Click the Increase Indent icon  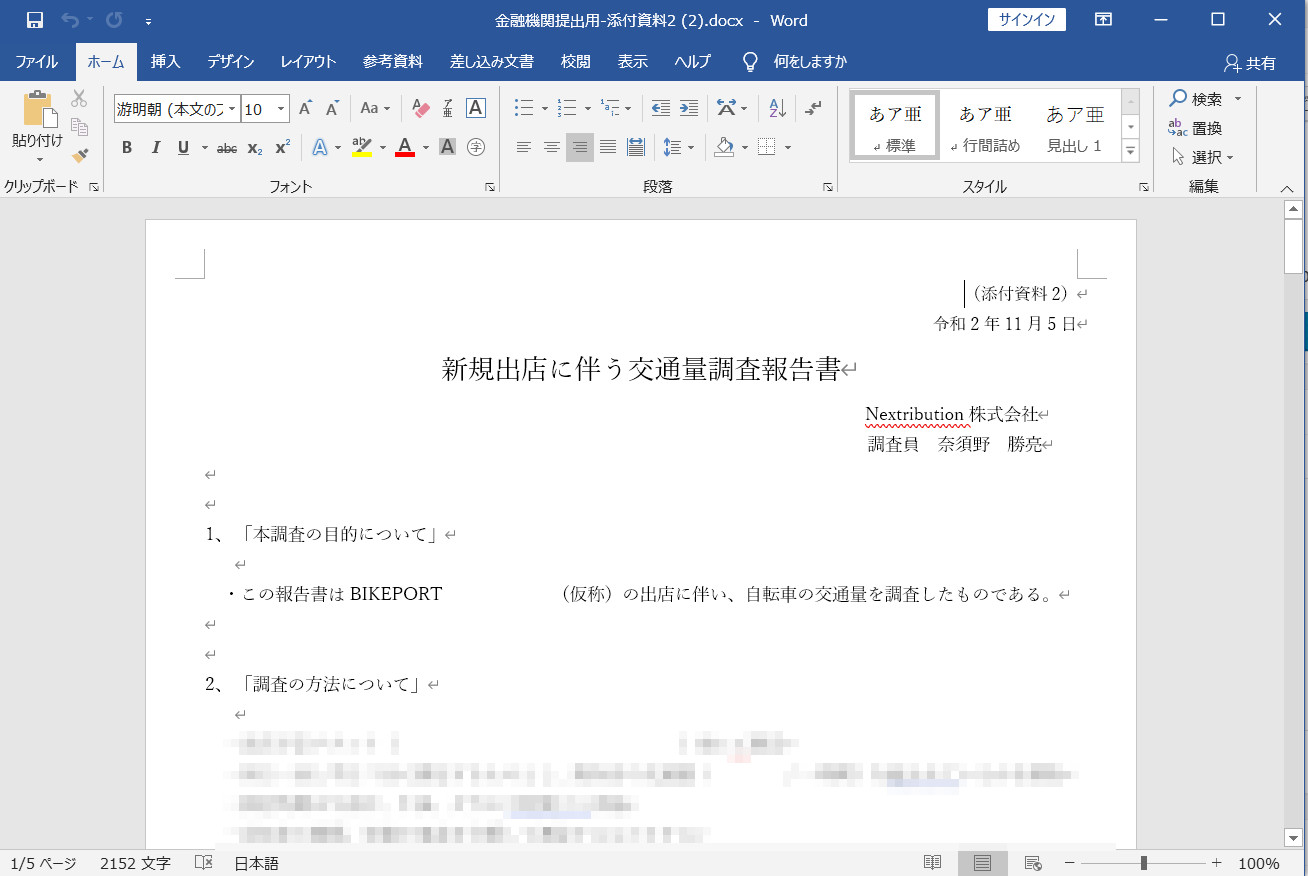[689, 108]
